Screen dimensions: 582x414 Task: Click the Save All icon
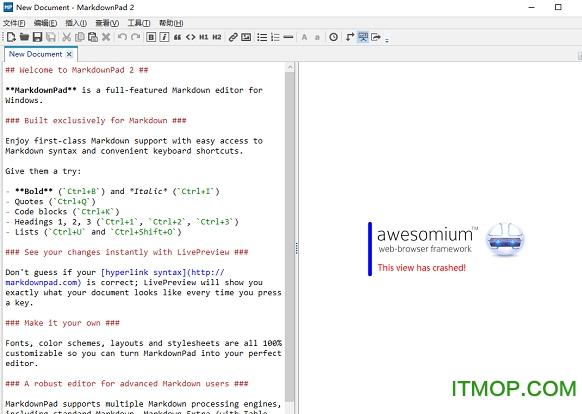(x=51, y=37)
